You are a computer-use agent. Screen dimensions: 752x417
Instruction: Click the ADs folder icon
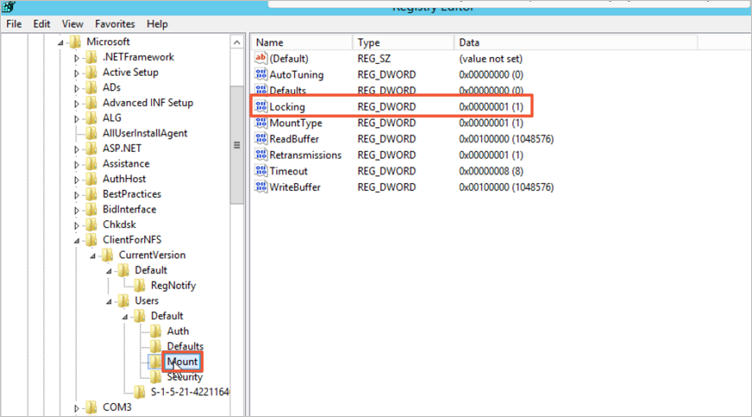[91, 88]
